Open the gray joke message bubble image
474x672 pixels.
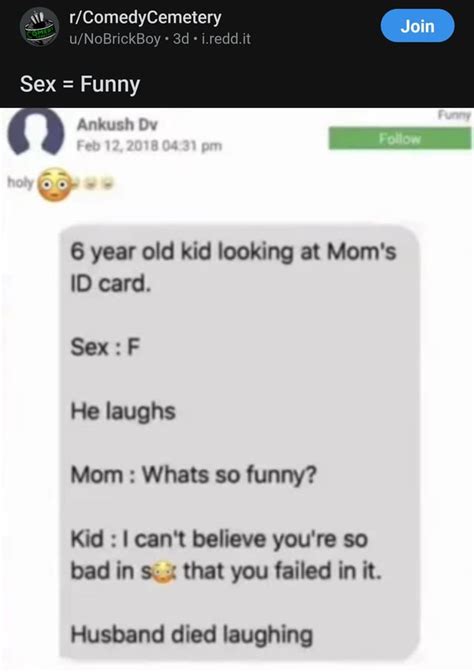pos(239,442)
